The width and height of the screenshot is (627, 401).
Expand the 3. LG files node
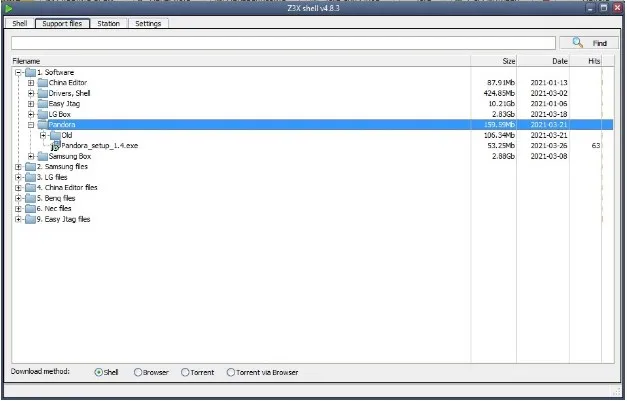(18, 177)
